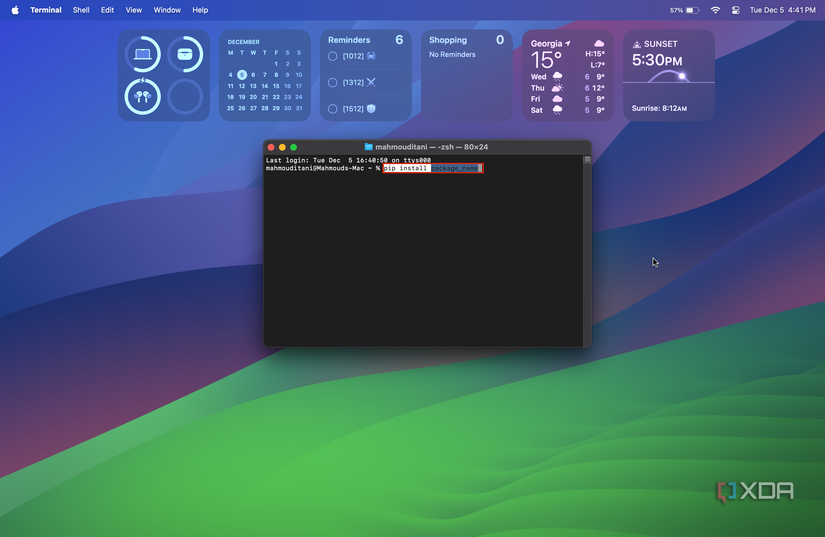Click the battery status icon
825x537 pixels.
692,10
